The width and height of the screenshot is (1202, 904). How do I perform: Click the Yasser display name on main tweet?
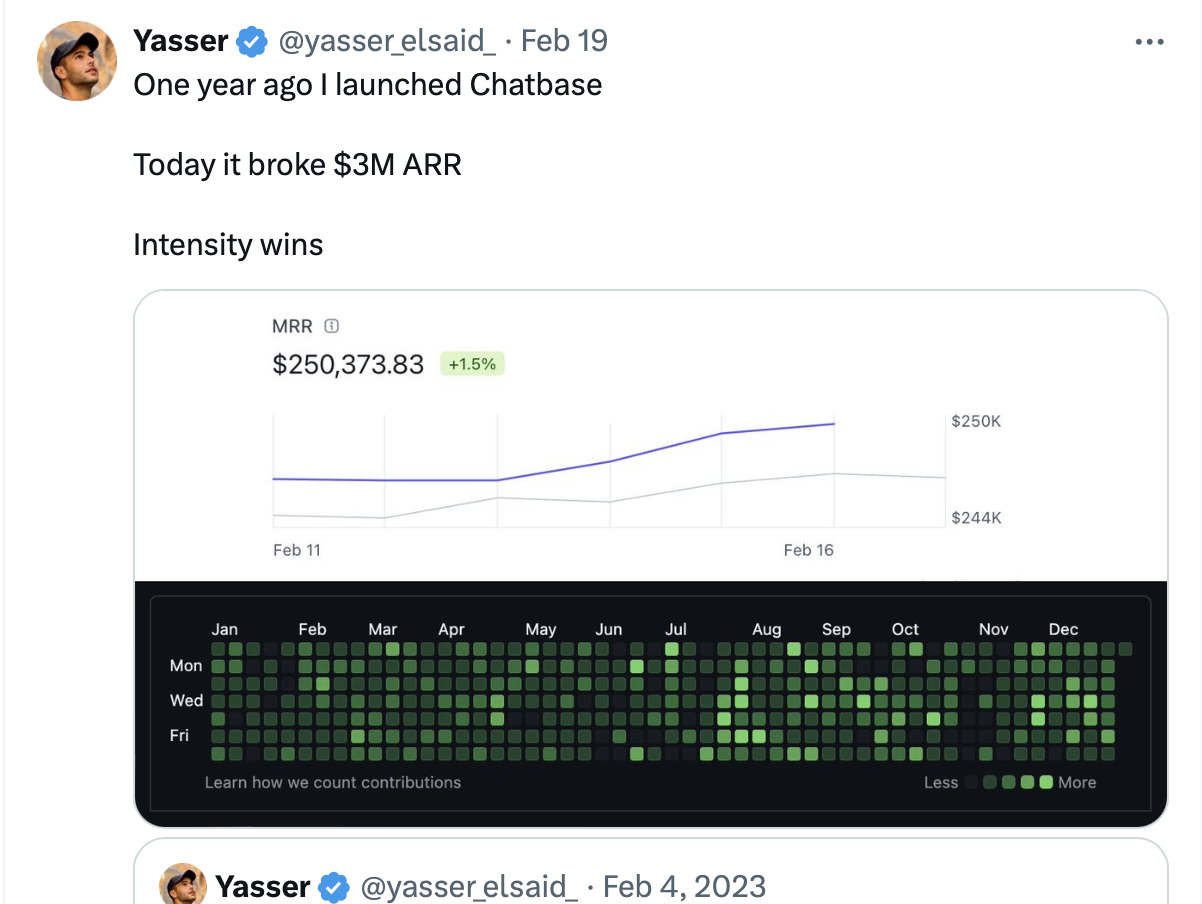[x=180, y=41]
